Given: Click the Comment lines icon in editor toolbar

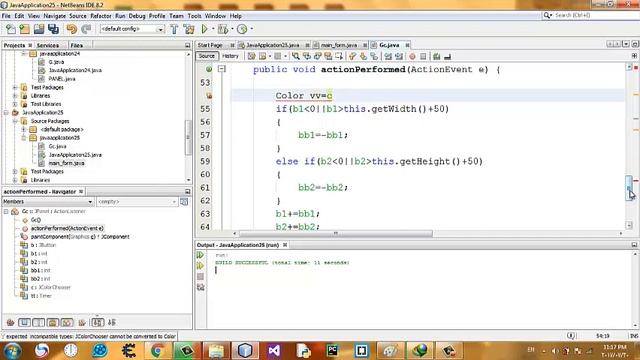Looking at the screenshot, I should [x=436, y=56].
